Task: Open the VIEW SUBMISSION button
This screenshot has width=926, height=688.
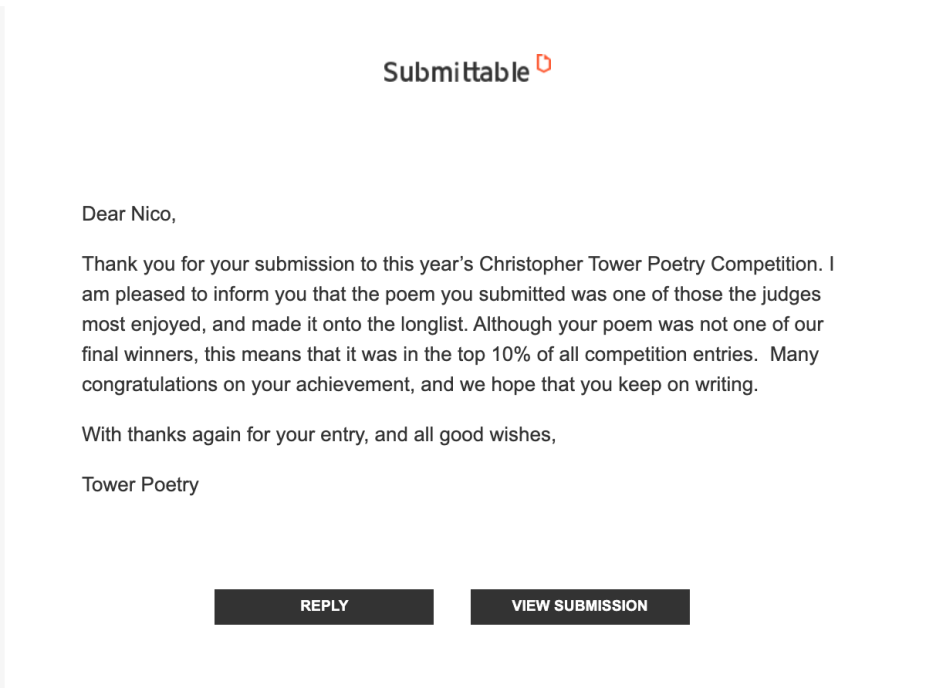Action: (580, 607)
